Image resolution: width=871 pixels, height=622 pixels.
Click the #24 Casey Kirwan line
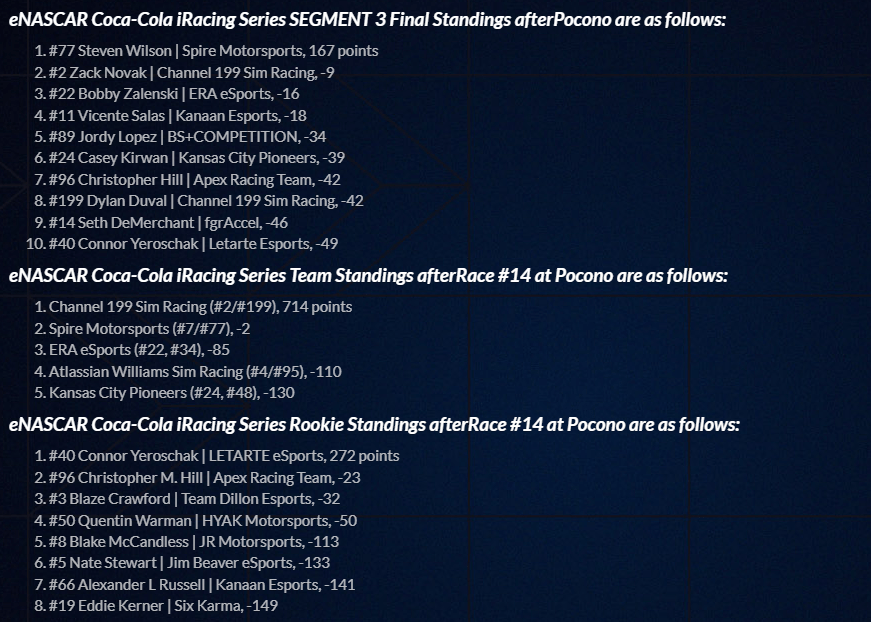click(x=197, y=158)
